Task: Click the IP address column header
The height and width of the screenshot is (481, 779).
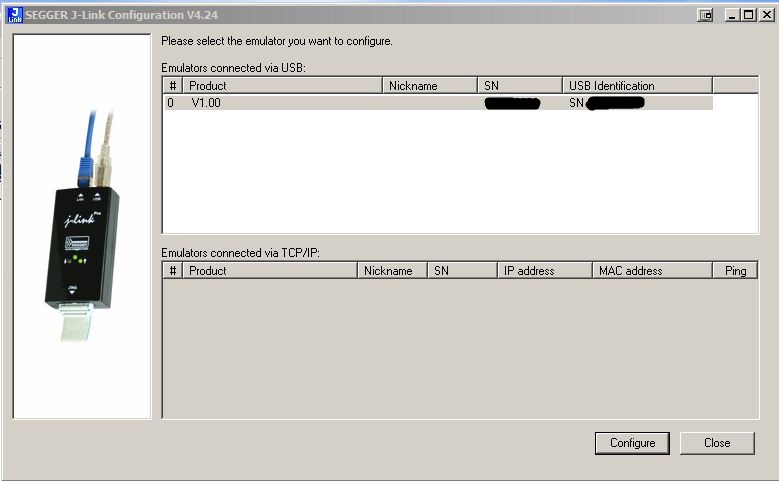Action: click(545, 271)
